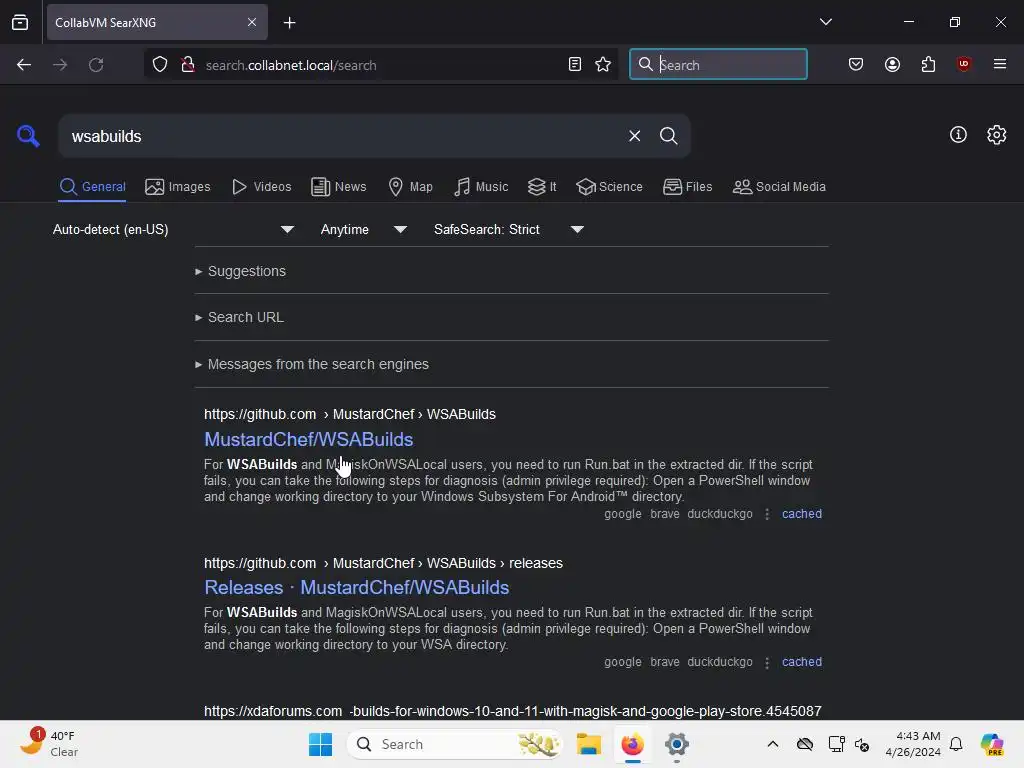Toggle reader view icon in address bar

575,65
